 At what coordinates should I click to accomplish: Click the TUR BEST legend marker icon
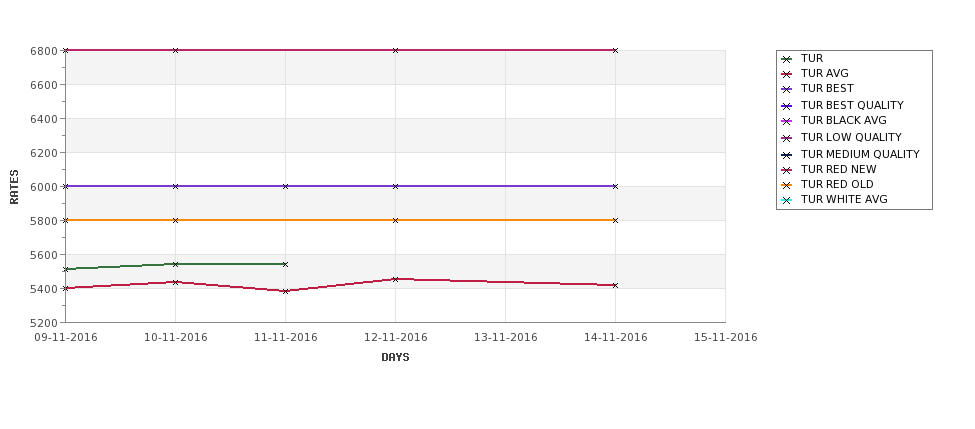[x=787, y=90]
